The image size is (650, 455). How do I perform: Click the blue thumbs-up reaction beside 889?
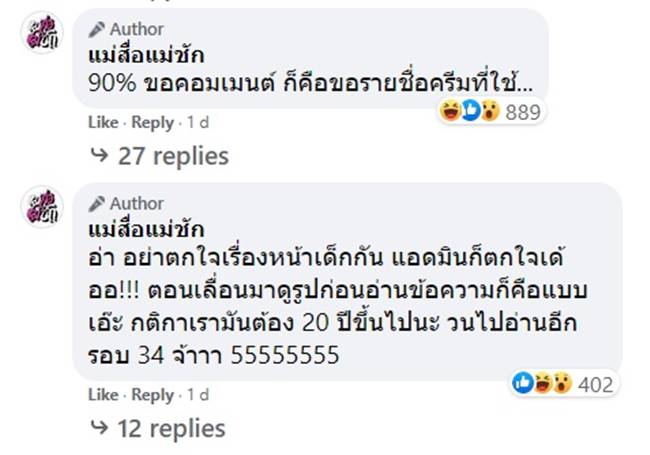point(470,112)
